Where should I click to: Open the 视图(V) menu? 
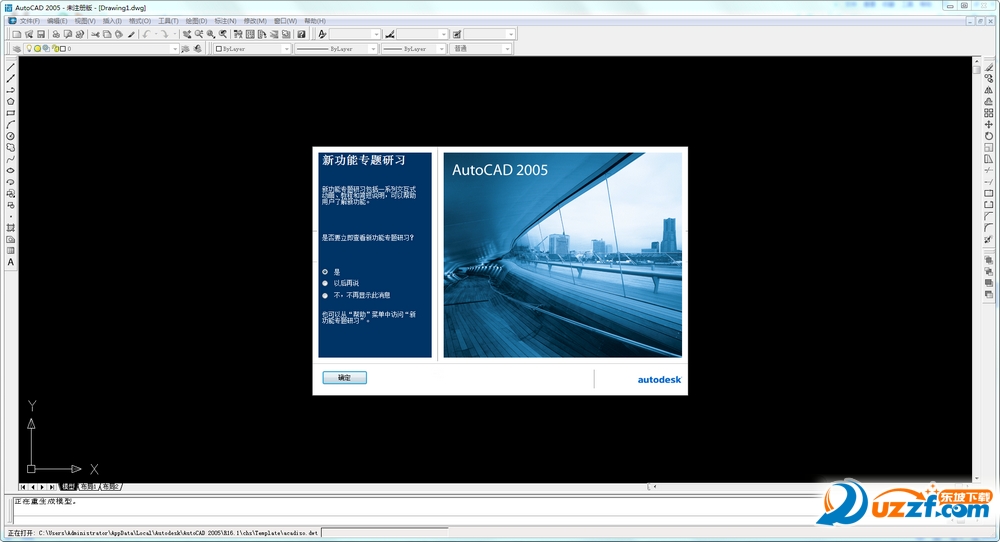(x=85, y=21)
